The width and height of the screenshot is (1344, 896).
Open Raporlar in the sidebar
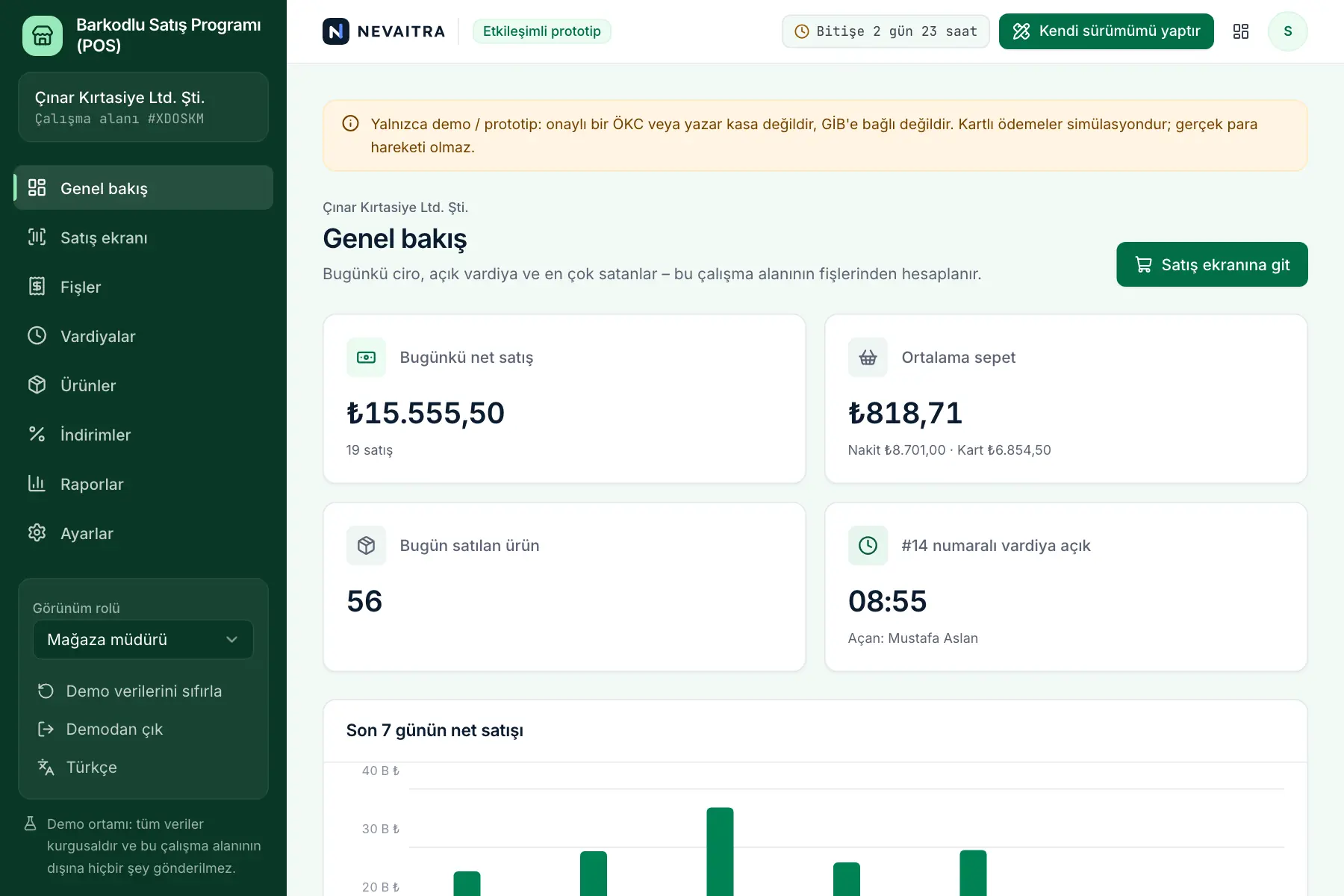pos(143,484)
